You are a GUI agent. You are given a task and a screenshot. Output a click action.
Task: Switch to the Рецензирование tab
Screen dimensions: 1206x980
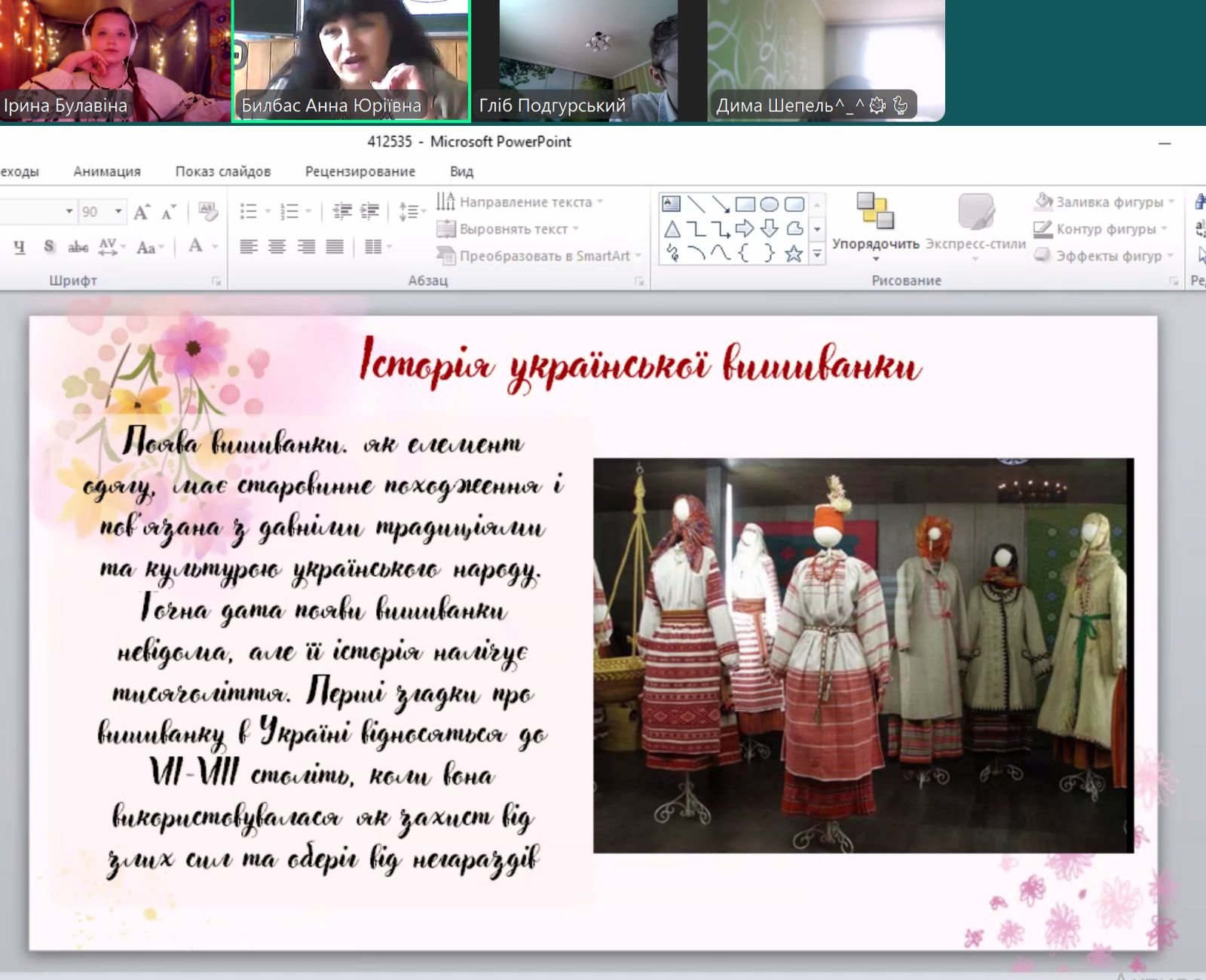pos(360,171)
